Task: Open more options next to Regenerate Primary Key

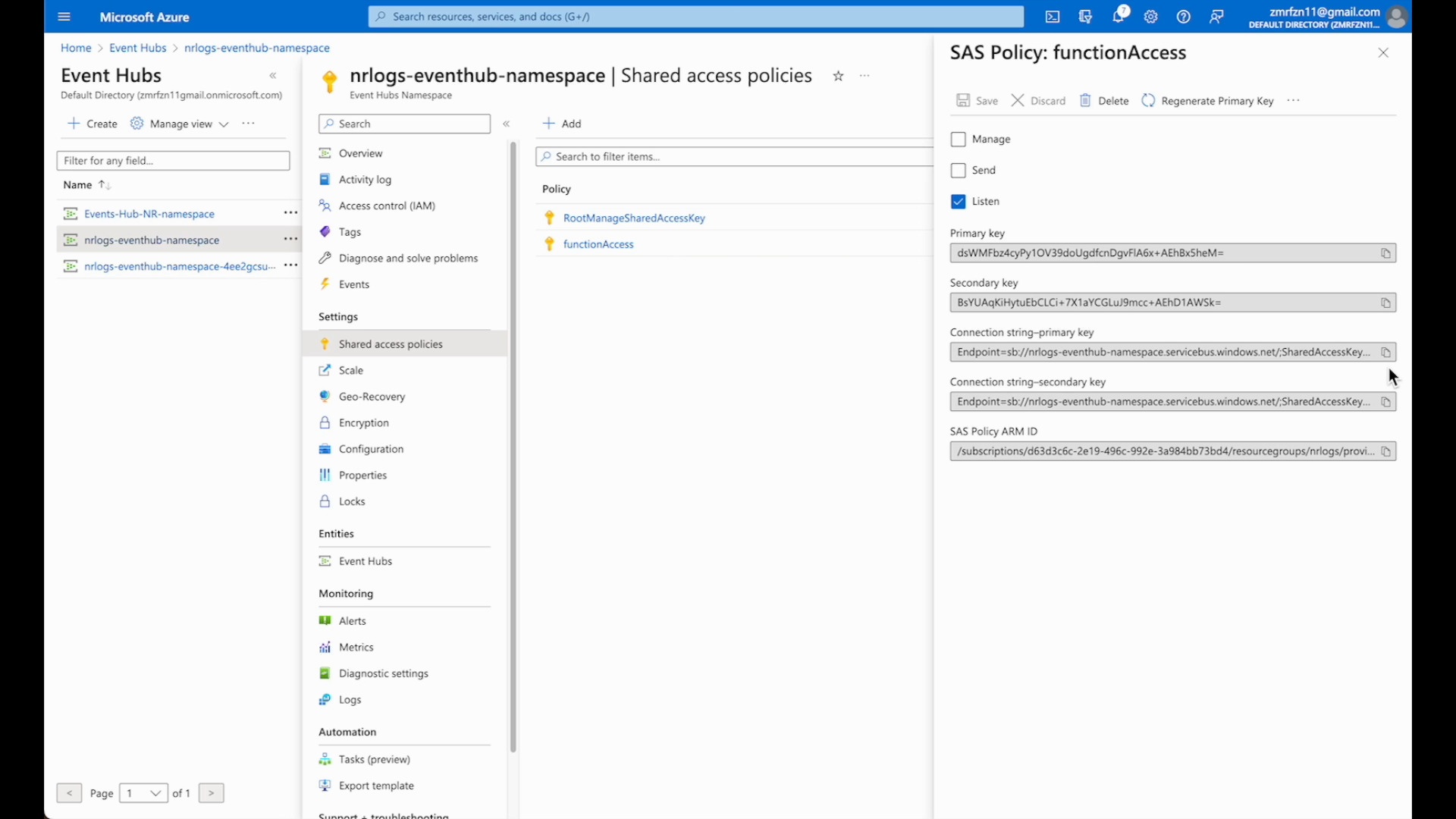Action: [x=1294, y=101]
